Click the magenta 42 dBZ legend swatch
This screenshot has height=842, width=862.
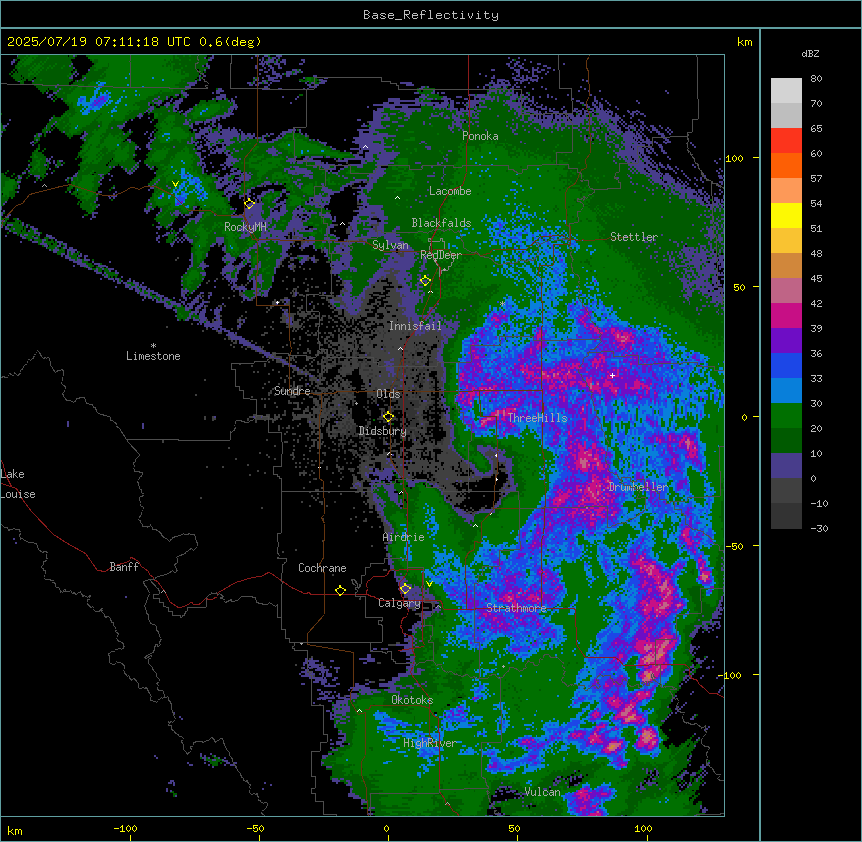pos(786,316)
